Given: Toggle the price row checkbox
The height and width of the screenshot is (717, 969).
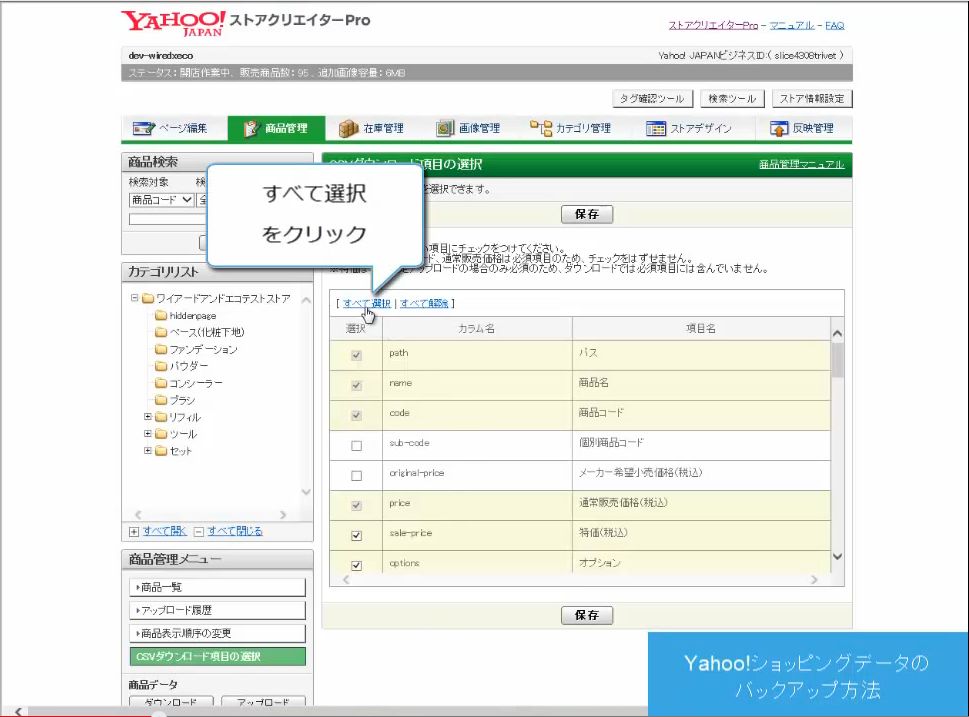Looking at the screenshot, I should pos(357,506).
